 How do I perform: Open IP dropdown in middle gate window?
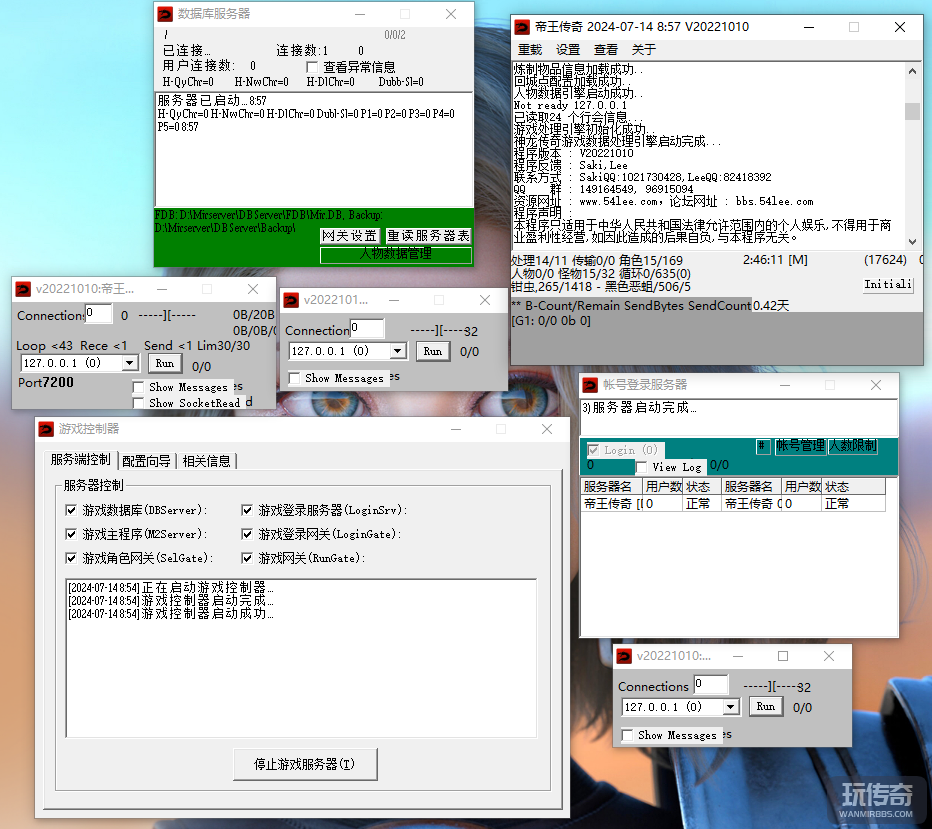tap(398, 351)
